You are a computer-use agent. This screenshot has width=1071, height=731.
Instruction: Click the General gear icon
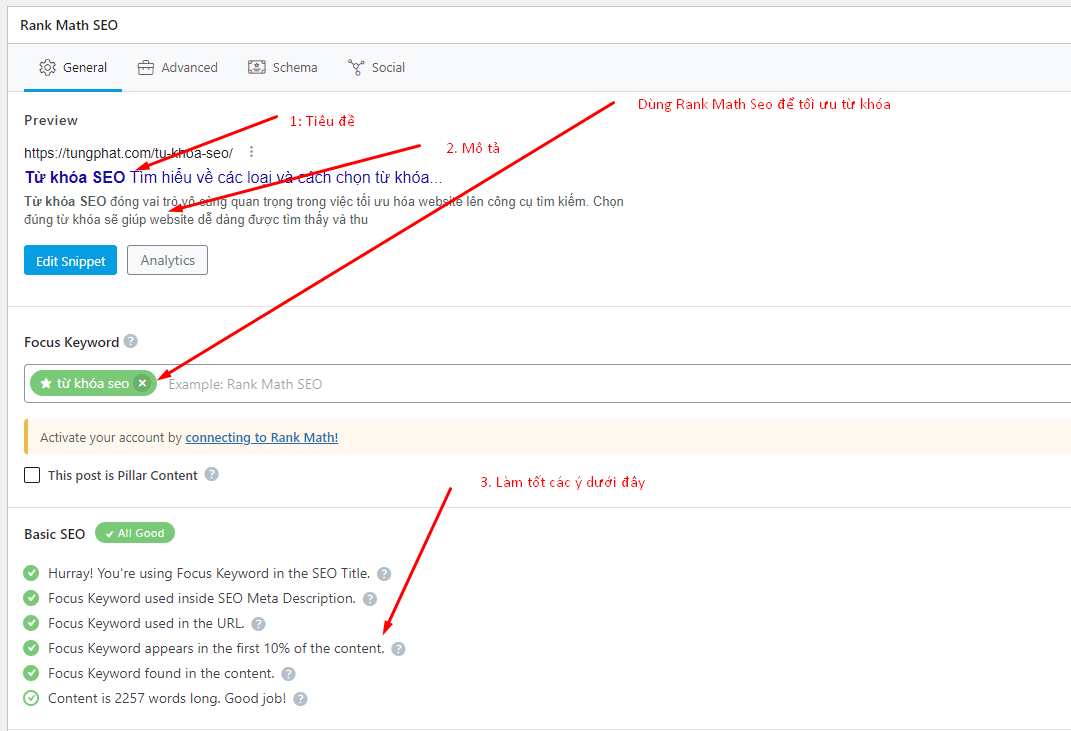click(x=47, y=68)
